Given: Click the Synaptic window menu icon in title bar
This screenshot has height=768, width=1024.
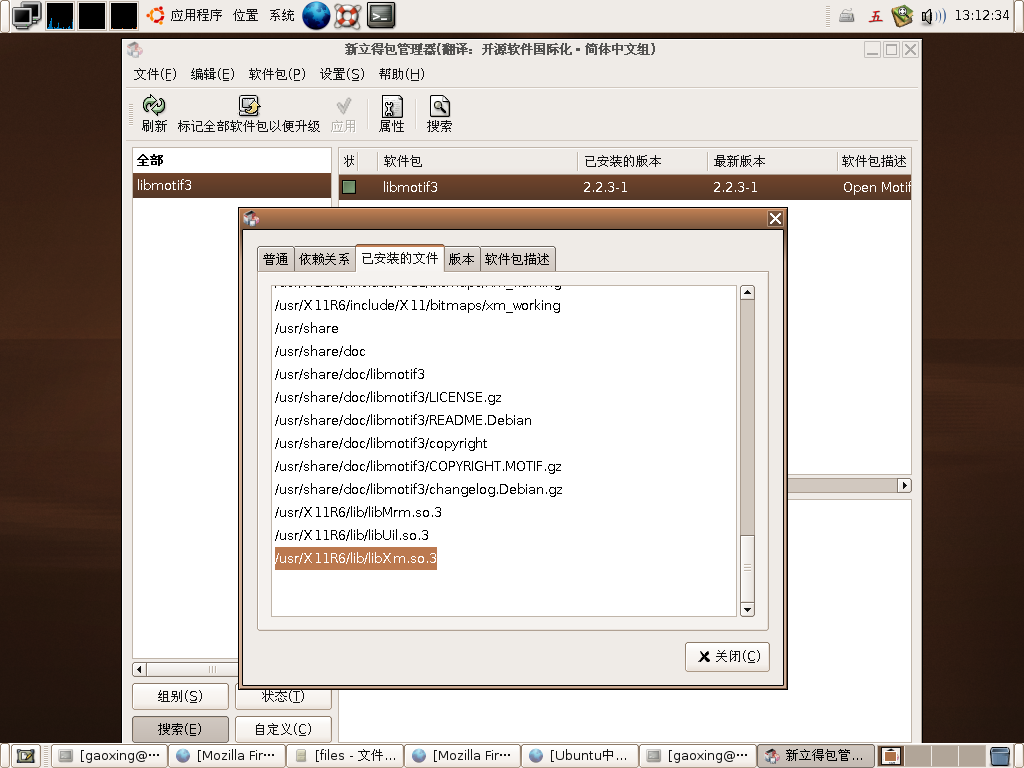Looking at the screenshot, I should pos(135,50).
